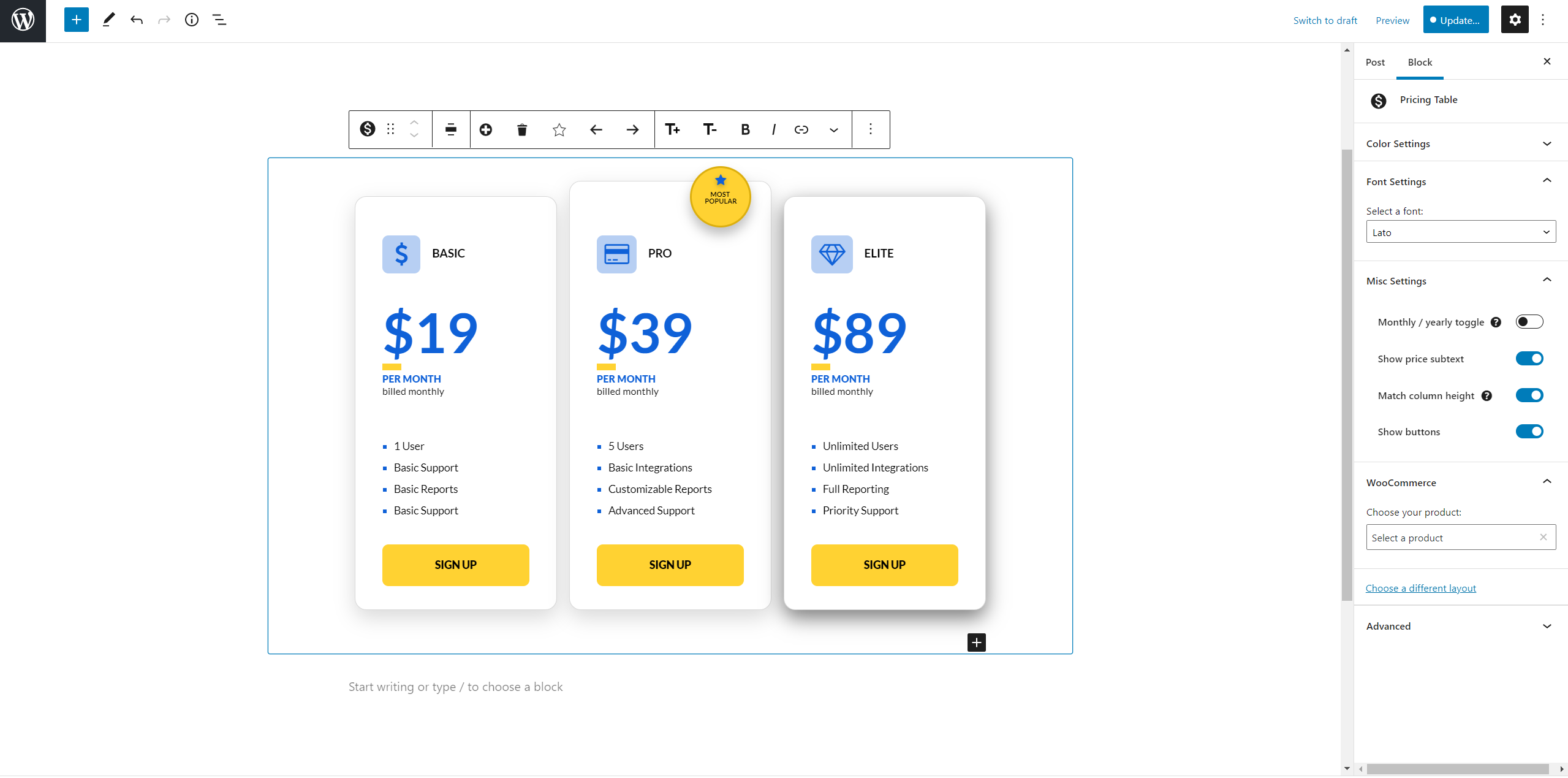1568x778 pixels.
Task: Move column left with left arrow
Action: pos(596,129)
